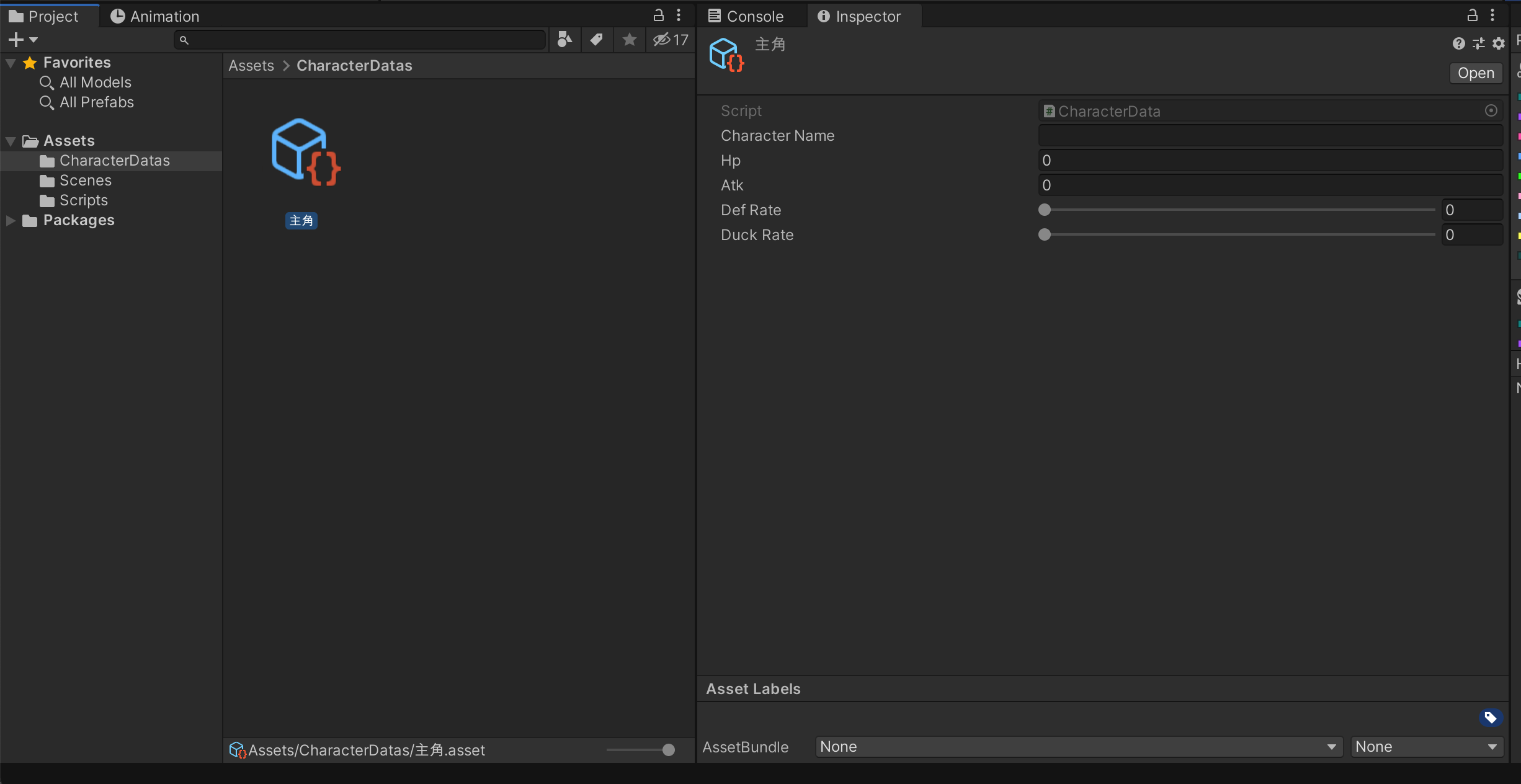Open Inspector help question-mark icon
The width and height of the screenshot is (1521, 784).
[x=1458, y=43]
